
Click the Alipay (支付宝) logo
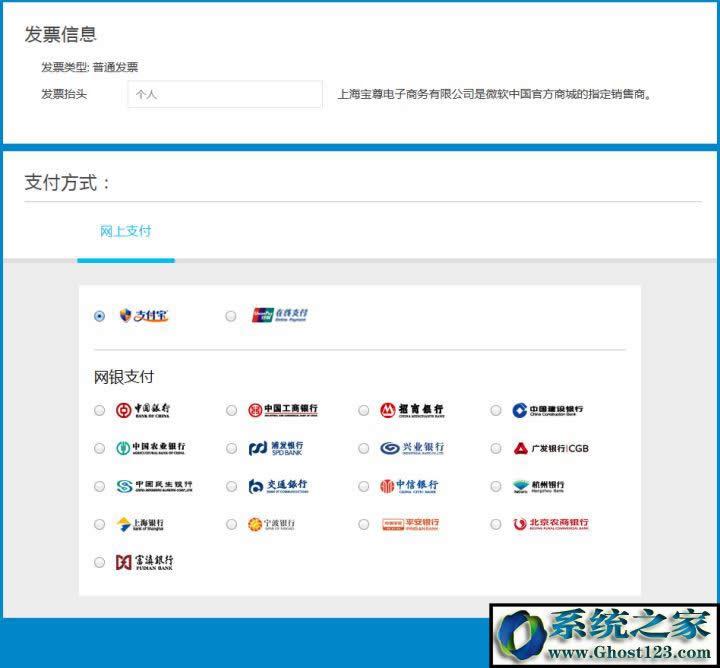pyautogui.click(x=143, y=315)
